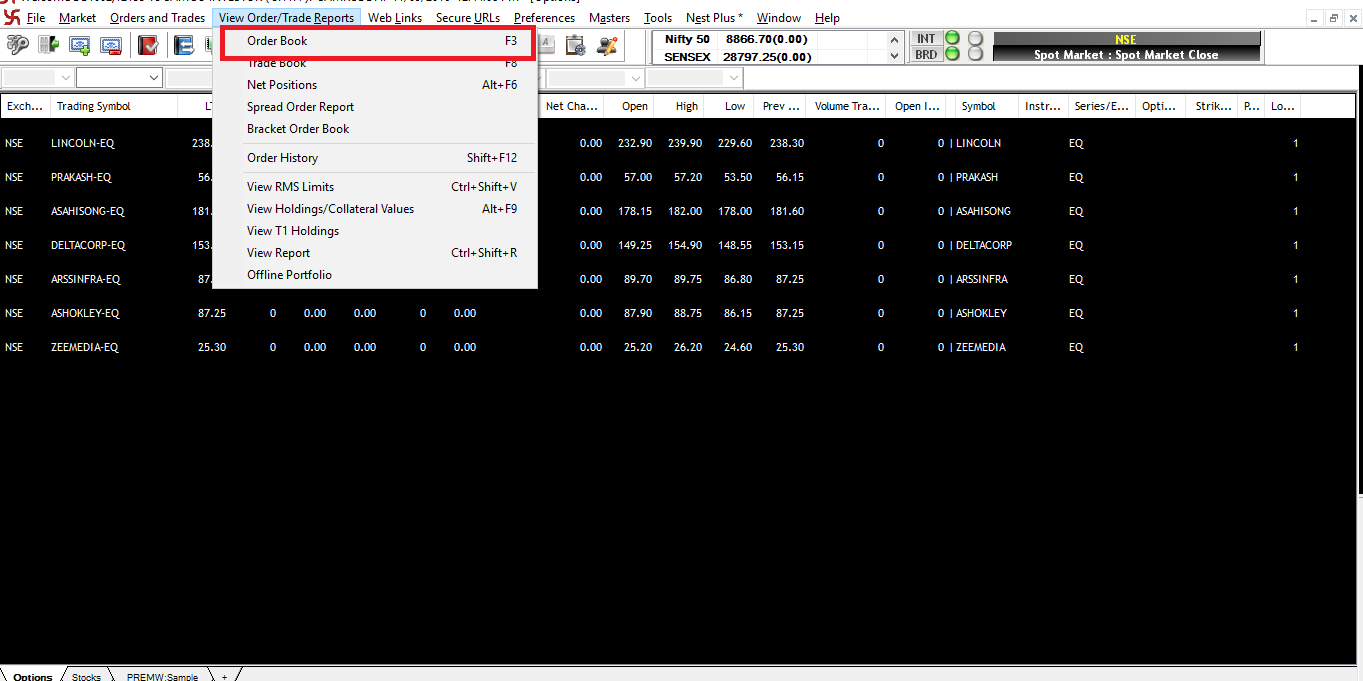1363x681 pixels.
Task: Open sell order entry (red minus icon)
Action: point(111,45)
